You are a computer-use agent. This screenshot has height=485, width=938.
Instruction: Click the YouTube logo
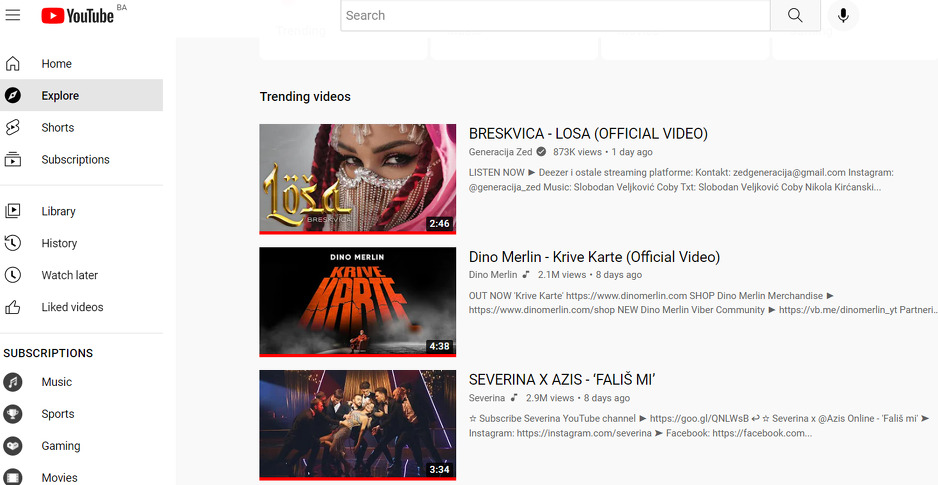click(77, 15)
